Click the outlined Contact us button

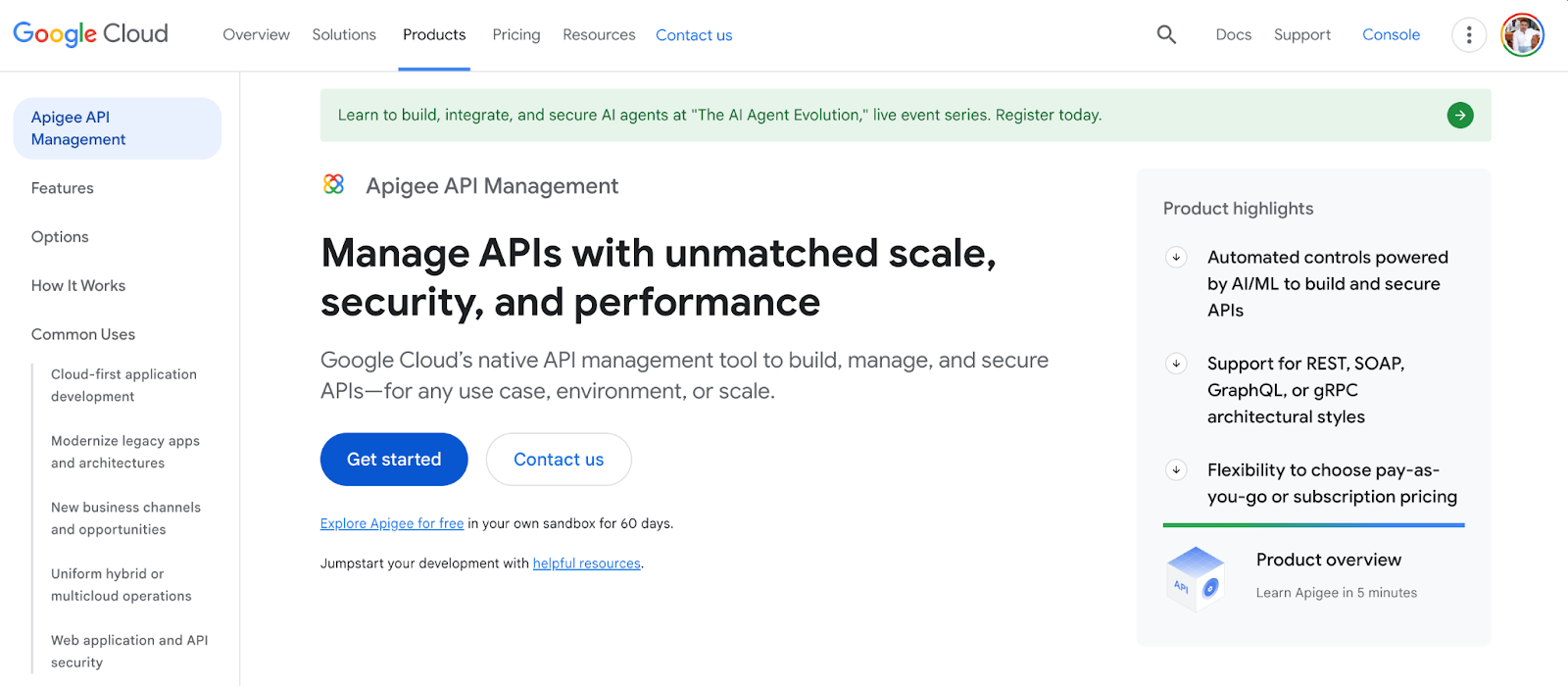(559, 460)
